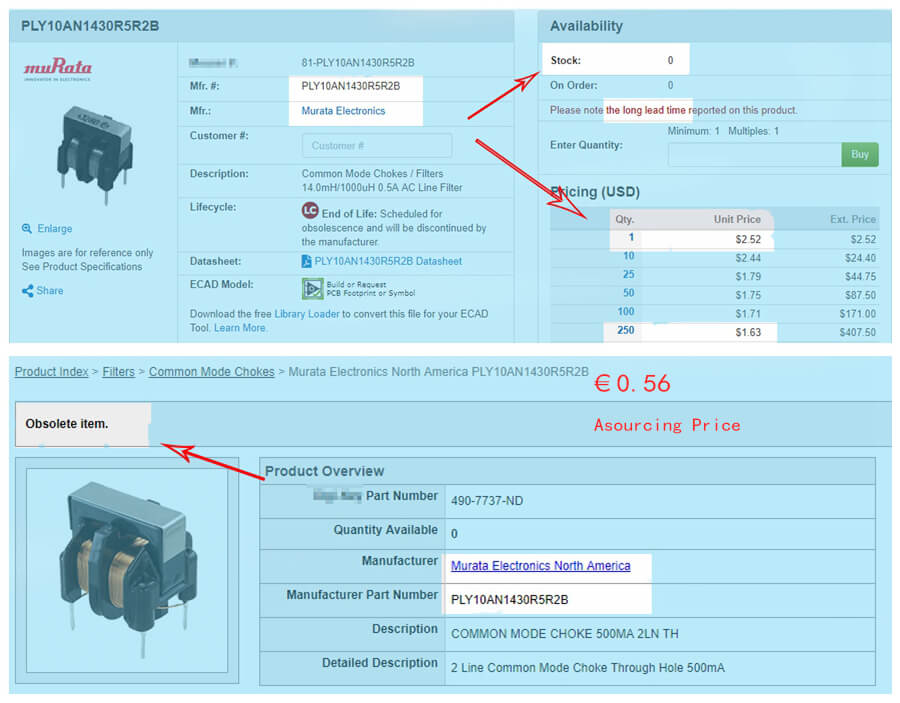Click the Learn More link

(x=239, y=328)
